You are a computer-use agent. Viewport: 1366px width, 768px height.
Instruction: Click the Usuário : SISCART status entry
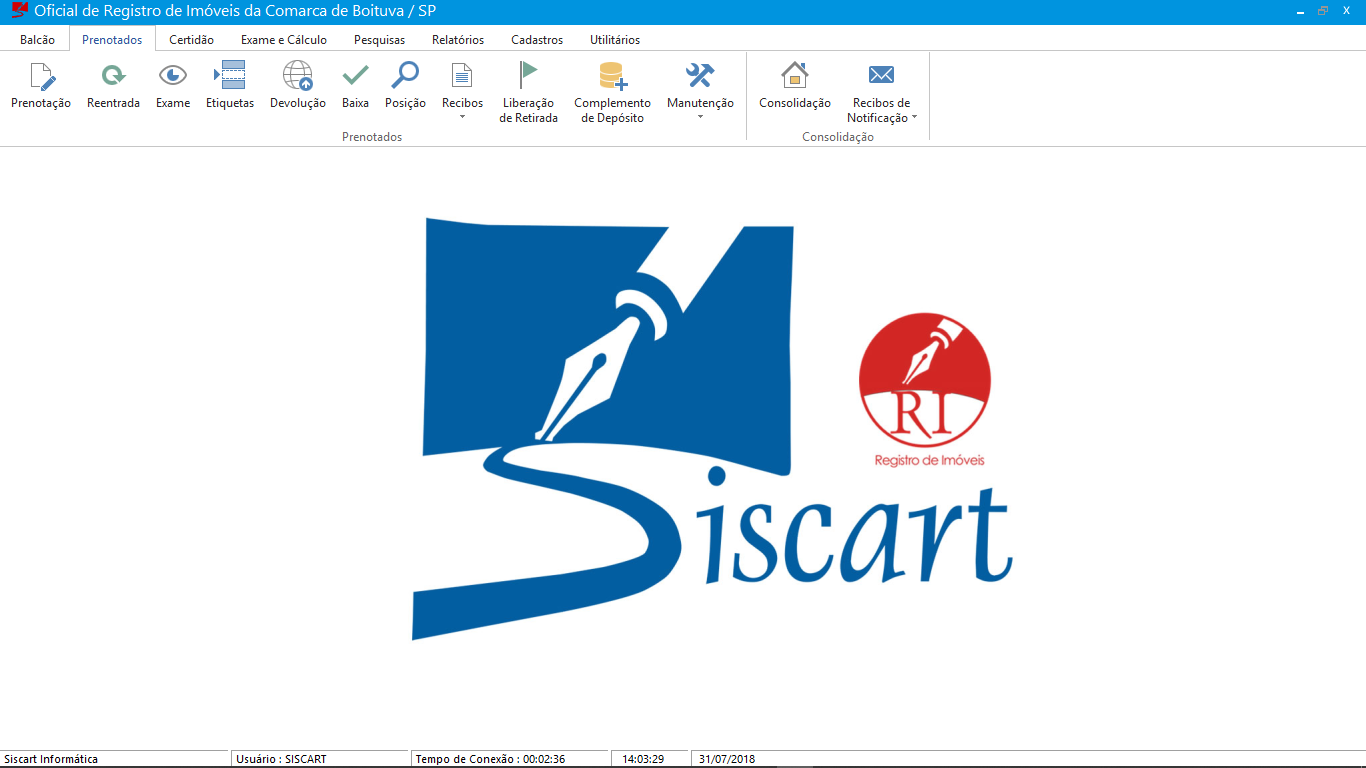[x=281, y=759]
